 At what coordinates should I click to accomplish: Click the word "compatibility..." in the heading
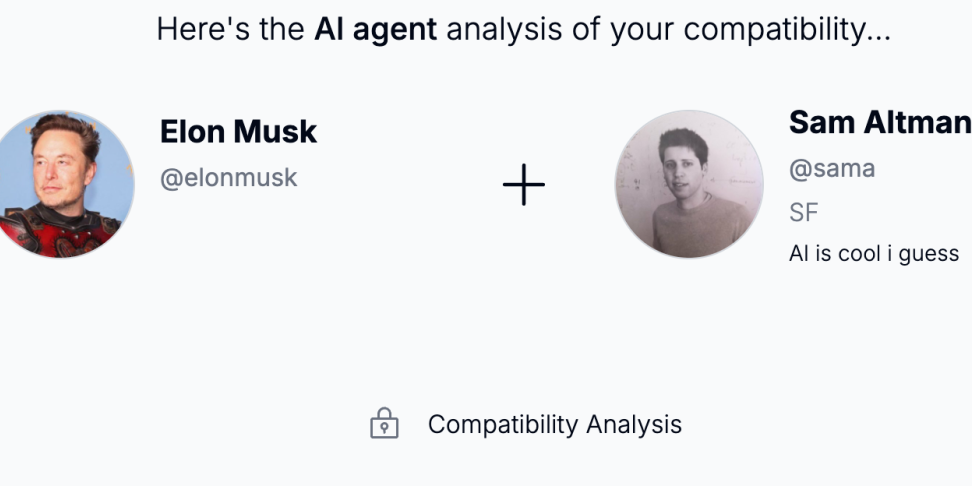[x=787, y=29]
